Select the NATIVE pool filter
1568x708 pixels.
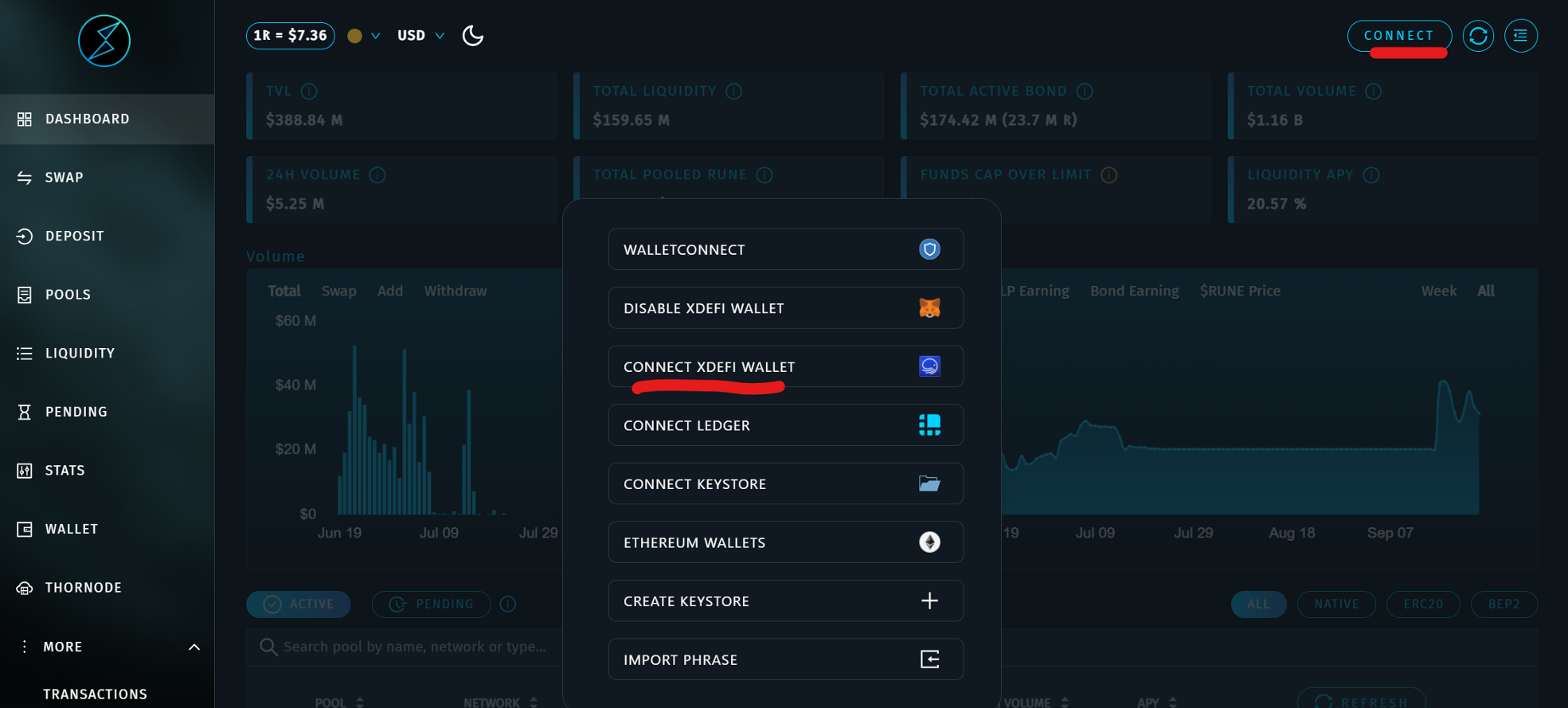tap(1336, 604)
